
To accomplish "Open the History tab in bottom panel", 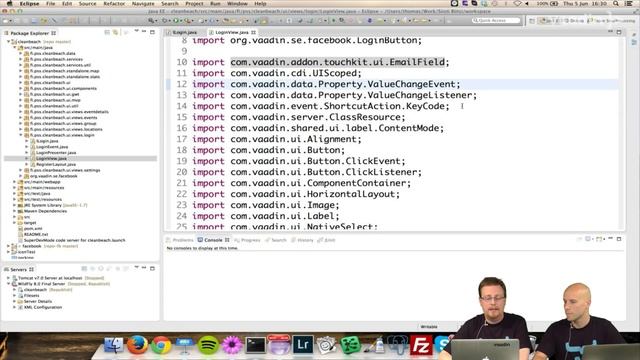I will tap(302, 240).
